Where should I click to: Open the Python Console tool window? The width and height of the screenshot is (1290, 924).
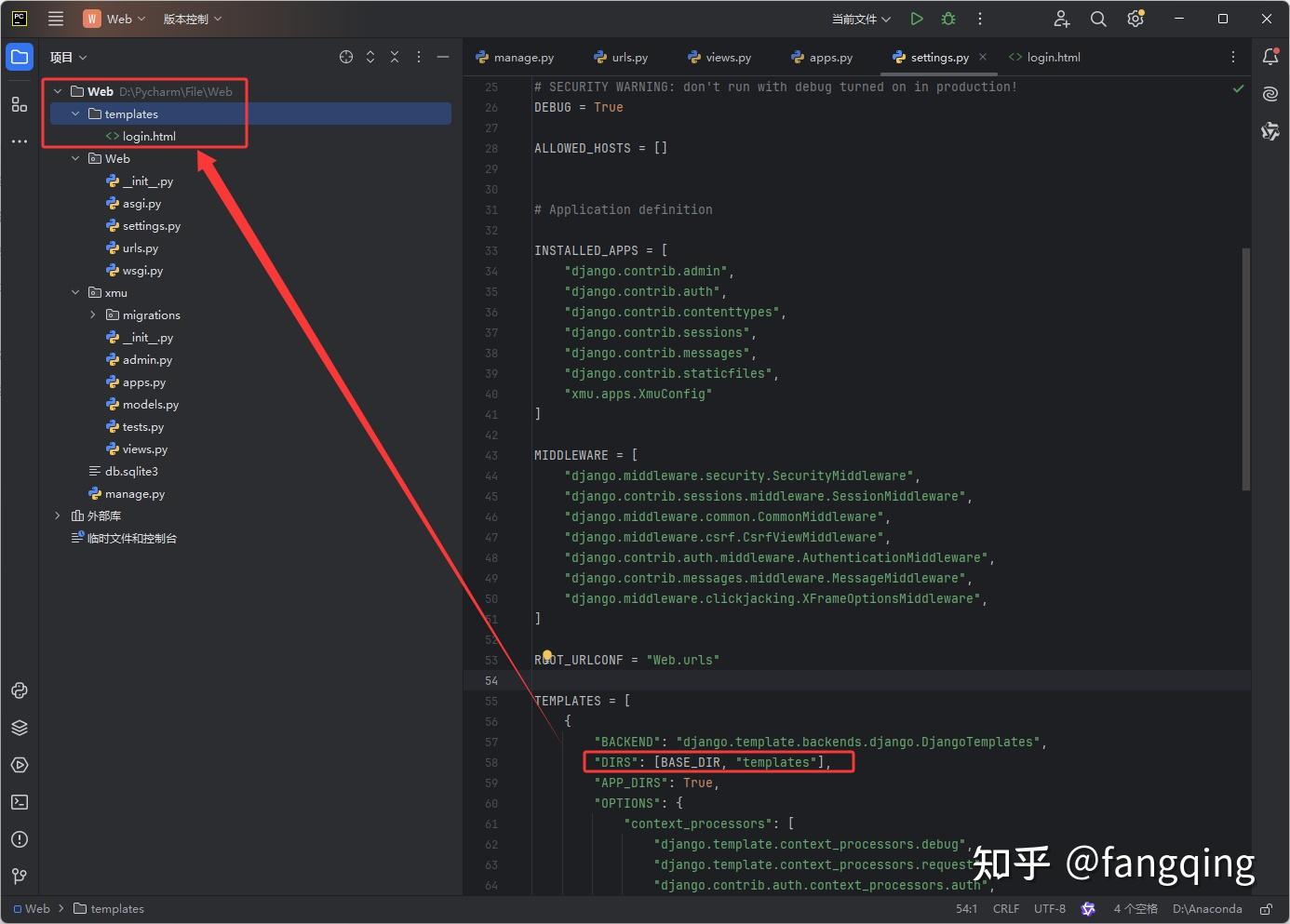[x=20, y=690]
